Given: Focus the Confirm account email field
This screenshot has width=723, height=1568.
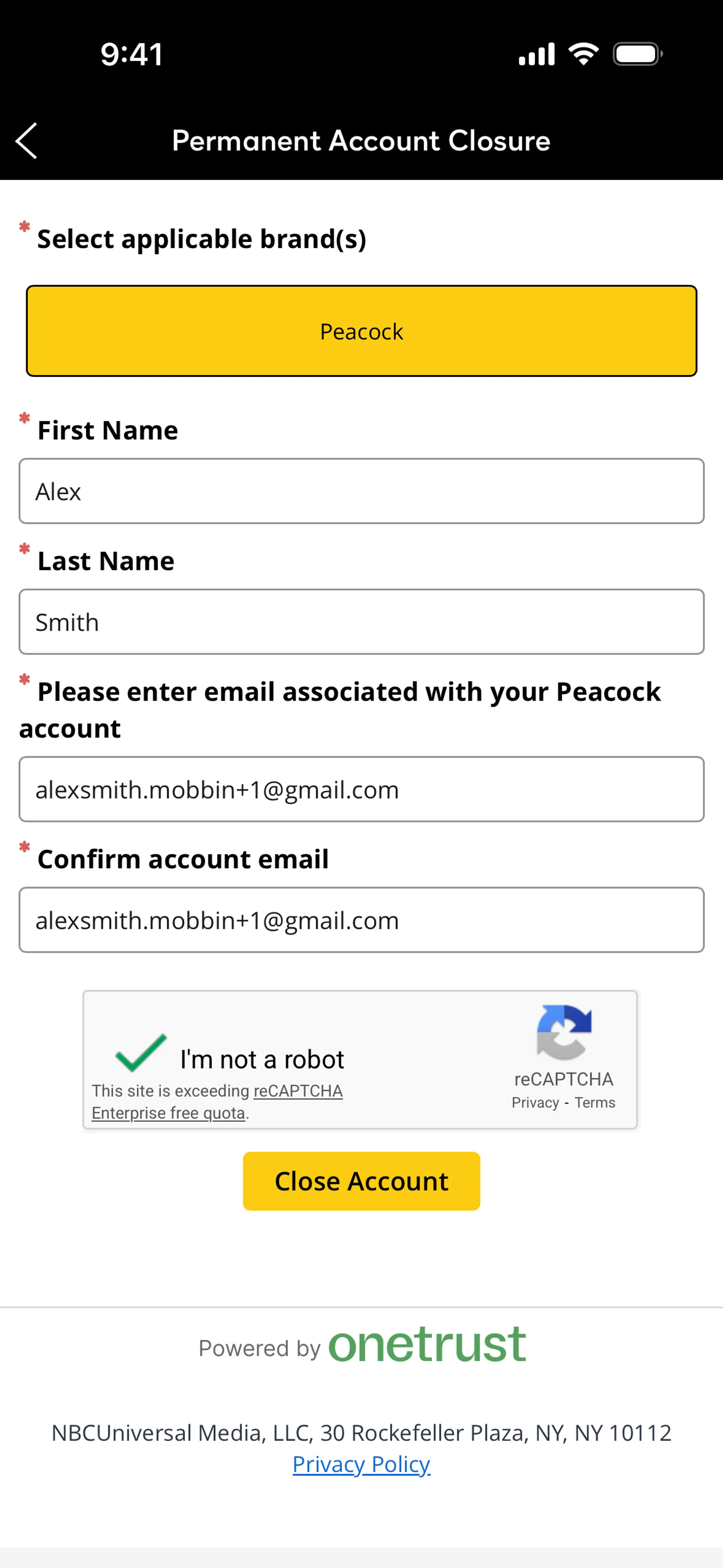Looking at the screenshot, I should coord(361,920).
